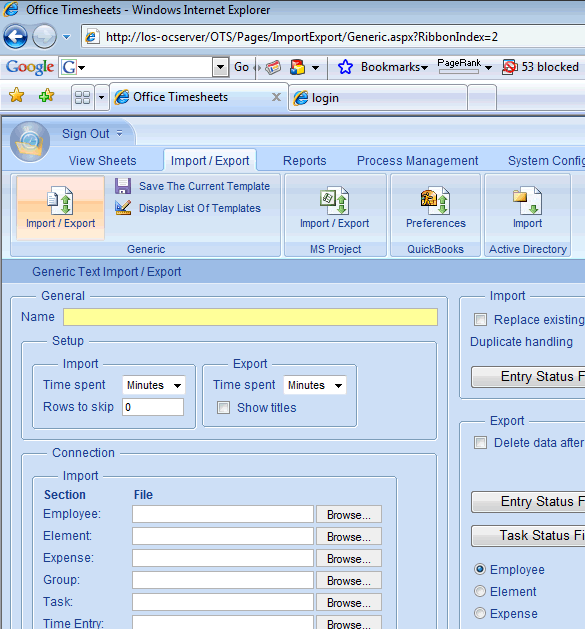Click the Employee file path field
The image size is (585, 629).
coord(223,514)
